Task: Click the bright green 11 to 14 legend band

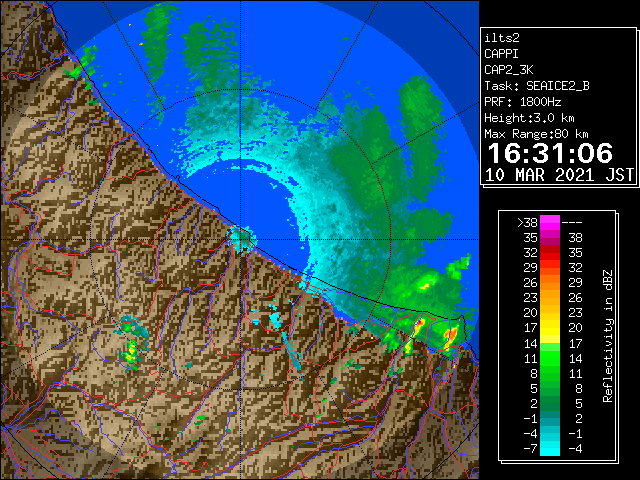Action: click(550, 358)
